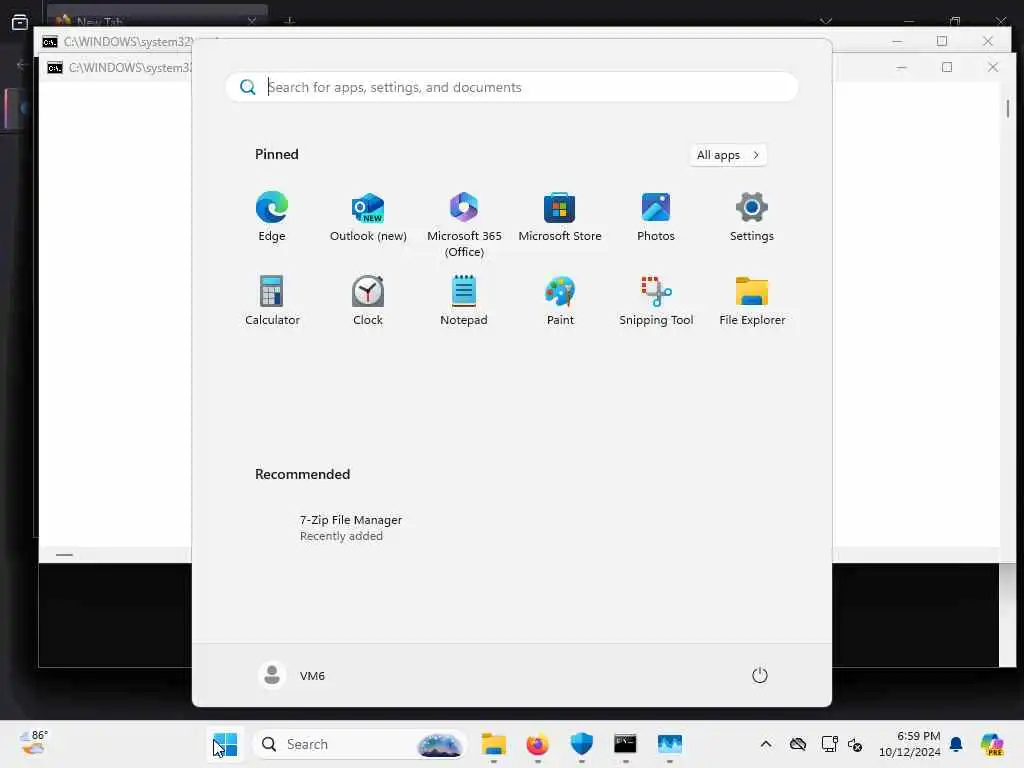Image resolution: width=1024 pixels, height=768 pixels.
Task: Click the power button in Start menu
Action: coord(760,675)
